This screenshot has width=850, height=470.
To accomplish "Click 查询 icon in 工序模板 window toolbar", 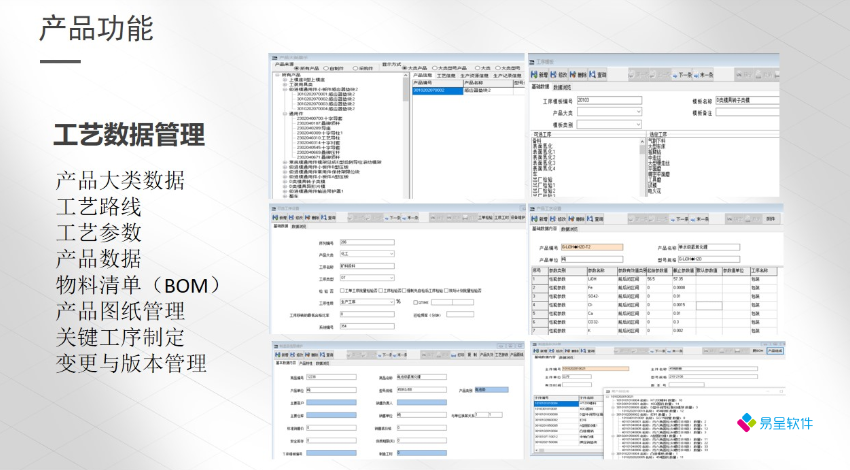I will tap(592, 74).
